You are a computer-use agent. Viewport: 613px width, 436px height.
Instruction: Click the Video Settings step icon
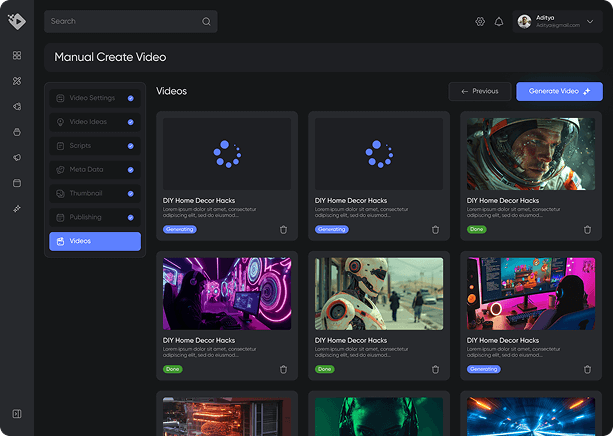click(x=60, y=98)
